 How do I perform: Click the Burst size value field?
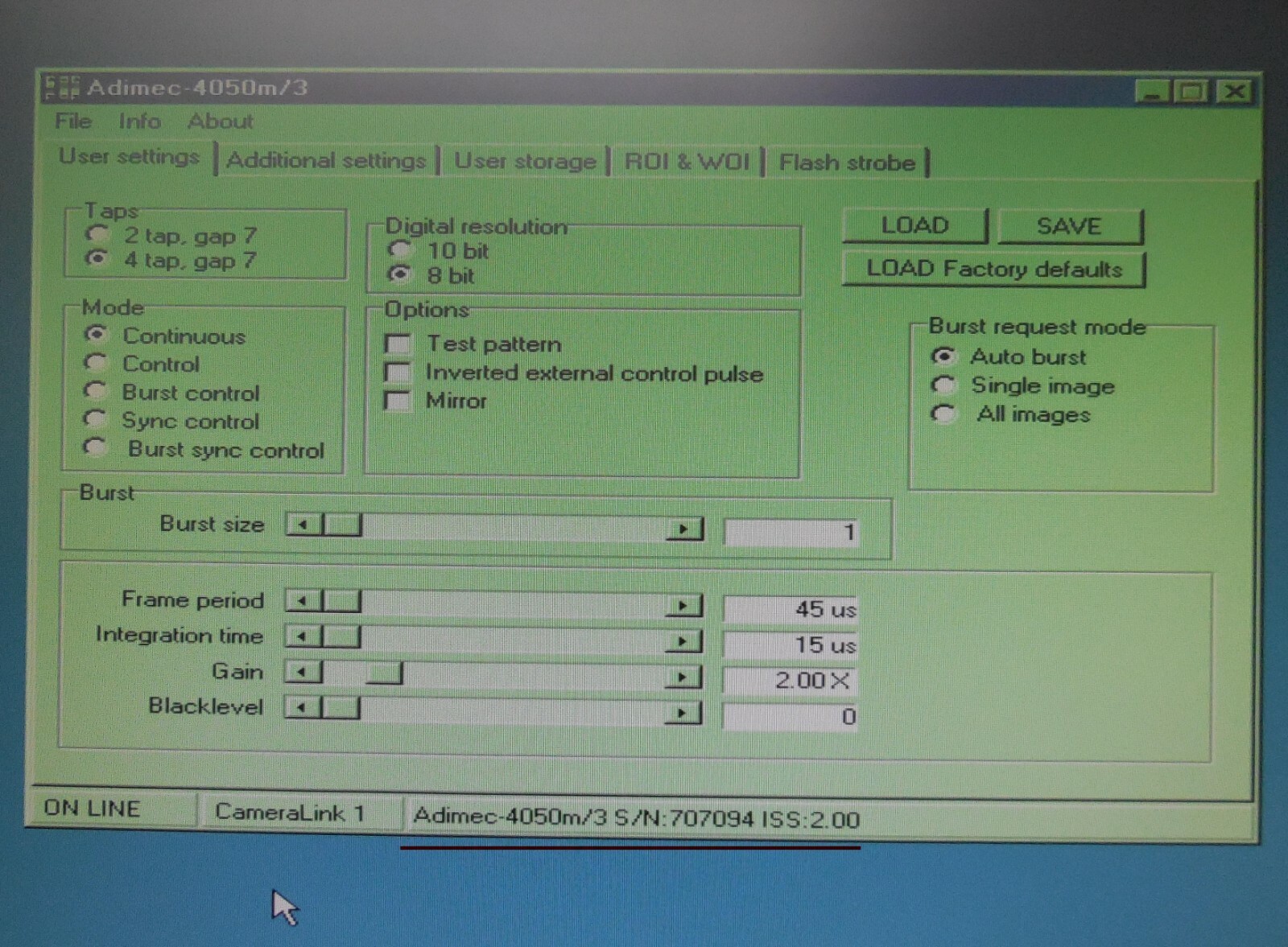click(791, 532)
